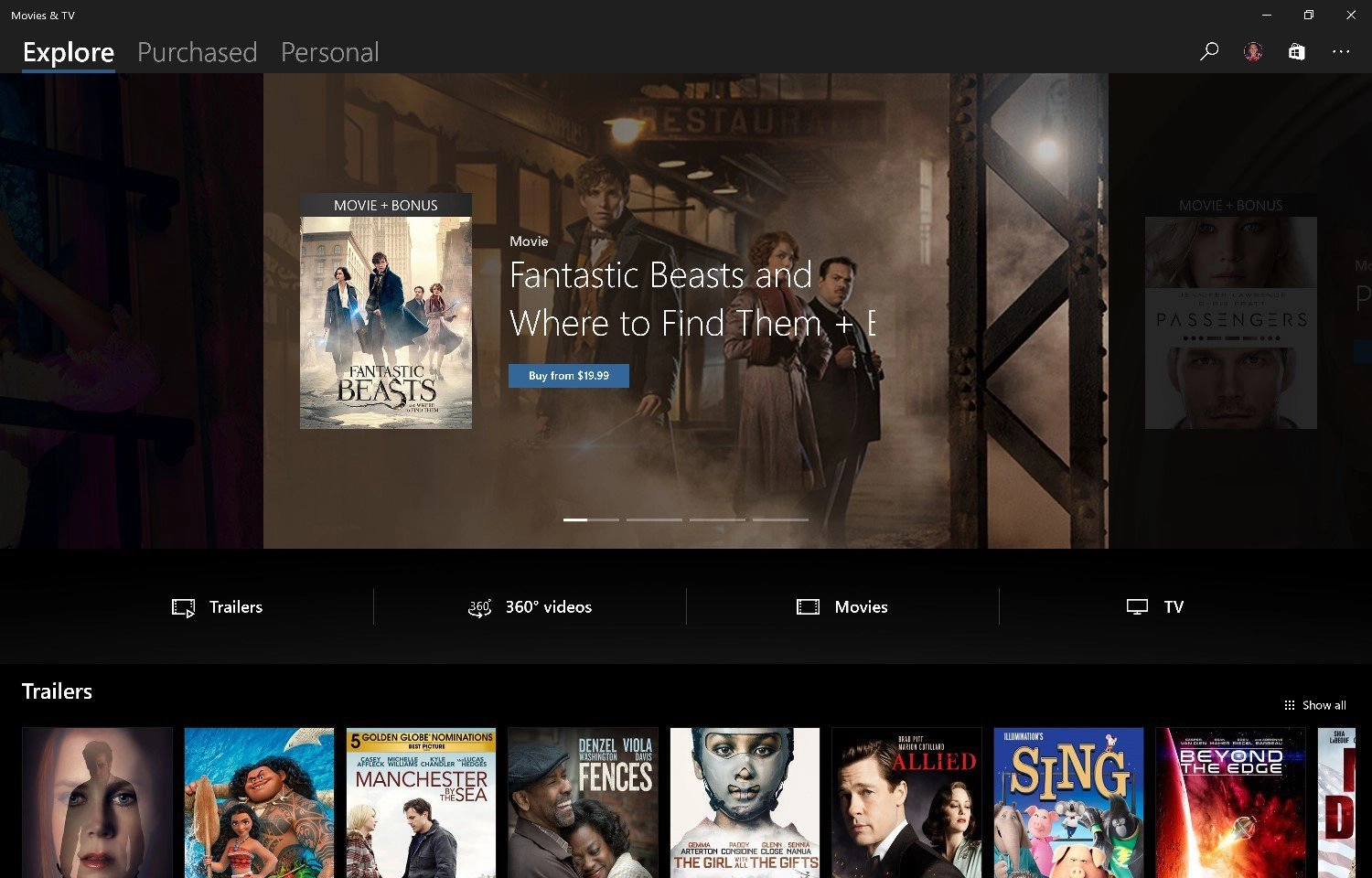Open the Movies filmstrip category icon
The image size is (1372, 878).
tap(808, 607)
